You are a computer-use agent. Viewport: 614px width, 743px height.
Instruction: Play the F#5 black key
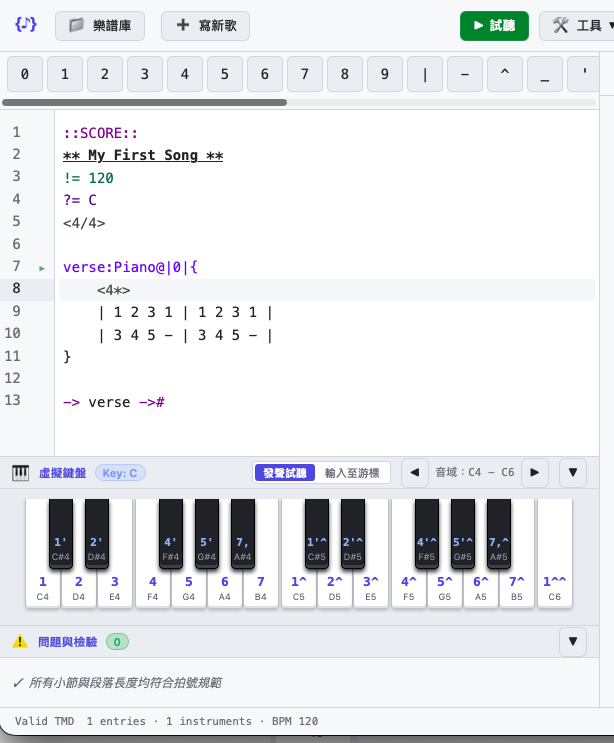[x=426, y=533]
